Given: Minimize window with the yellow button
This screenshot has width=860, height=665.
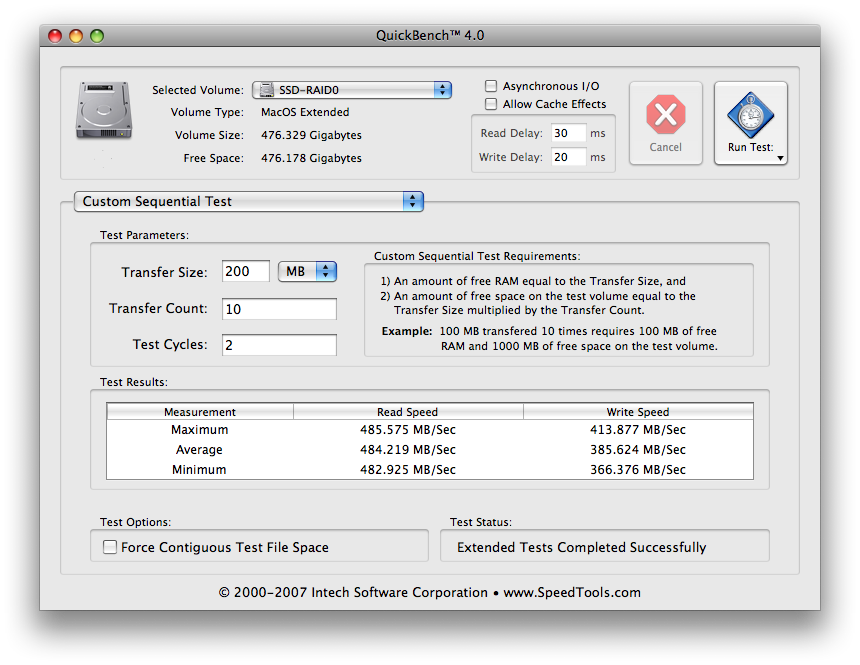Looking at the screenshot, I should coord(76,36).
